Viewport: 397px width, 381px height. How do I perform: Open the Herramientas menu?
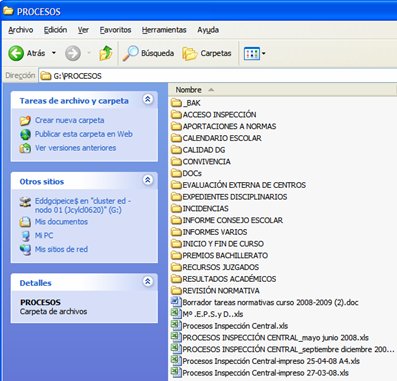pos(164,30)
